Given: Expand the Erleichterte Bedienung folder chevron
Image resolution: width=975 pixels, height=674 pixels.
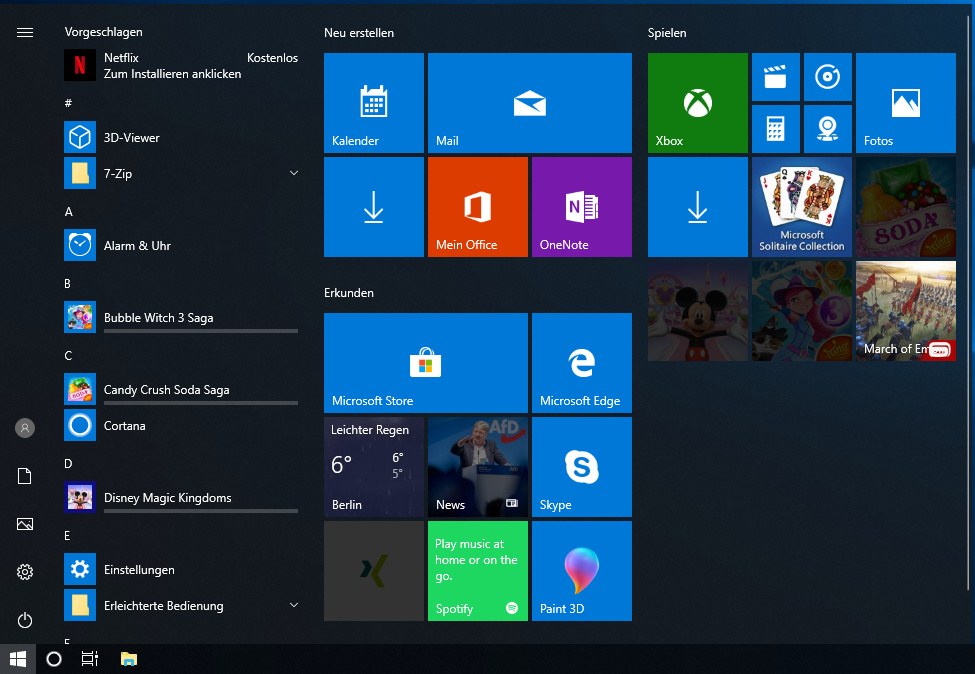Looking at the screenshot, I should coord(294,605).
